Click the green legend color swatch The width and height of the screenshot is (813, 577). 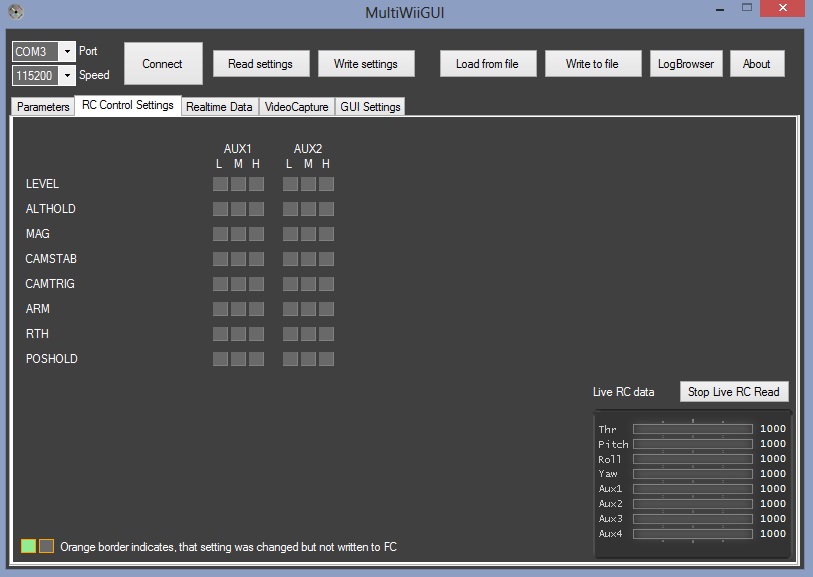[x=29, y=546]
